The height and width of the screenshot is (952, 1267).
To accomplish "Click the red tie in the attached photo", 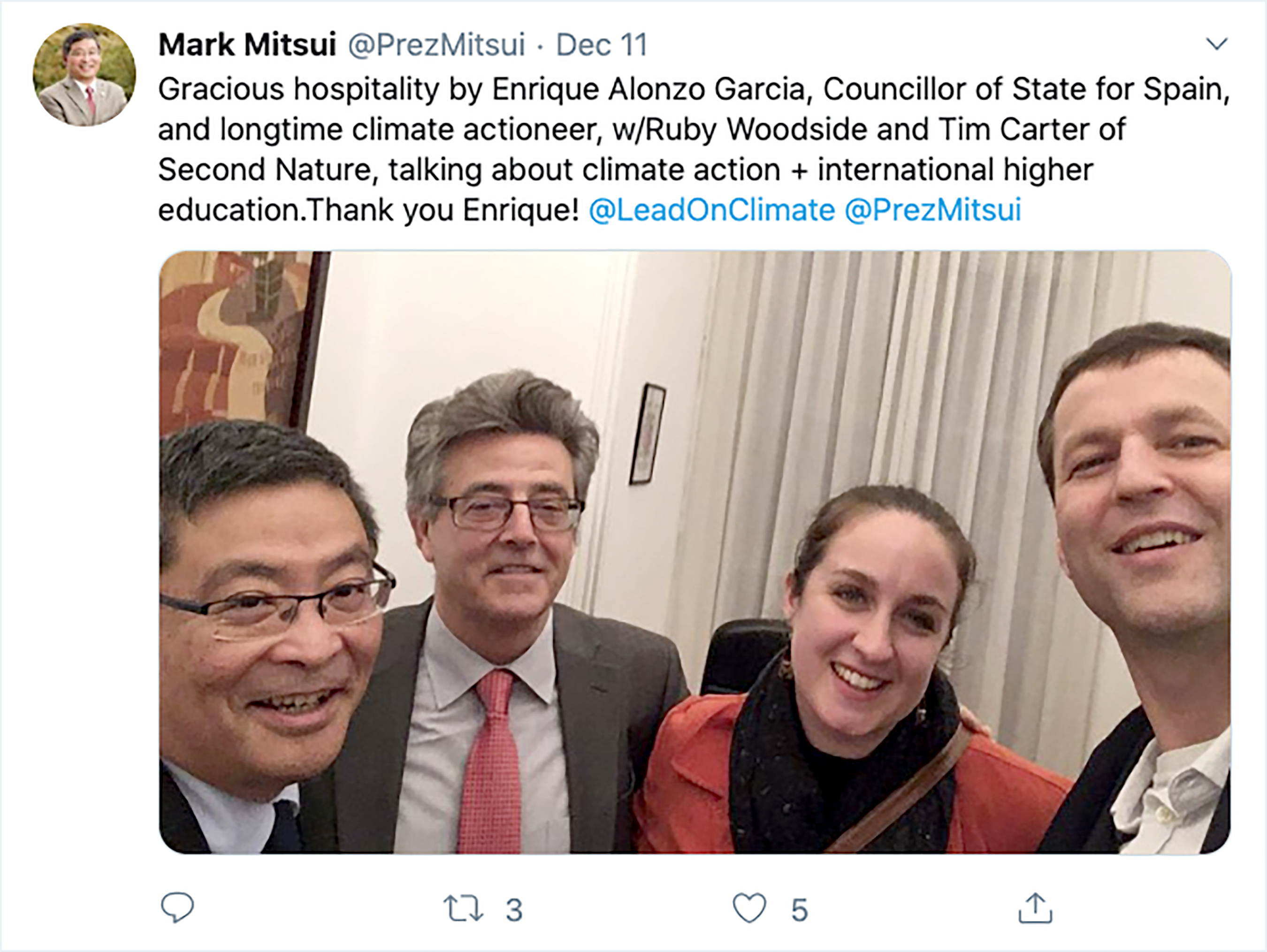I will pos(491,762).
